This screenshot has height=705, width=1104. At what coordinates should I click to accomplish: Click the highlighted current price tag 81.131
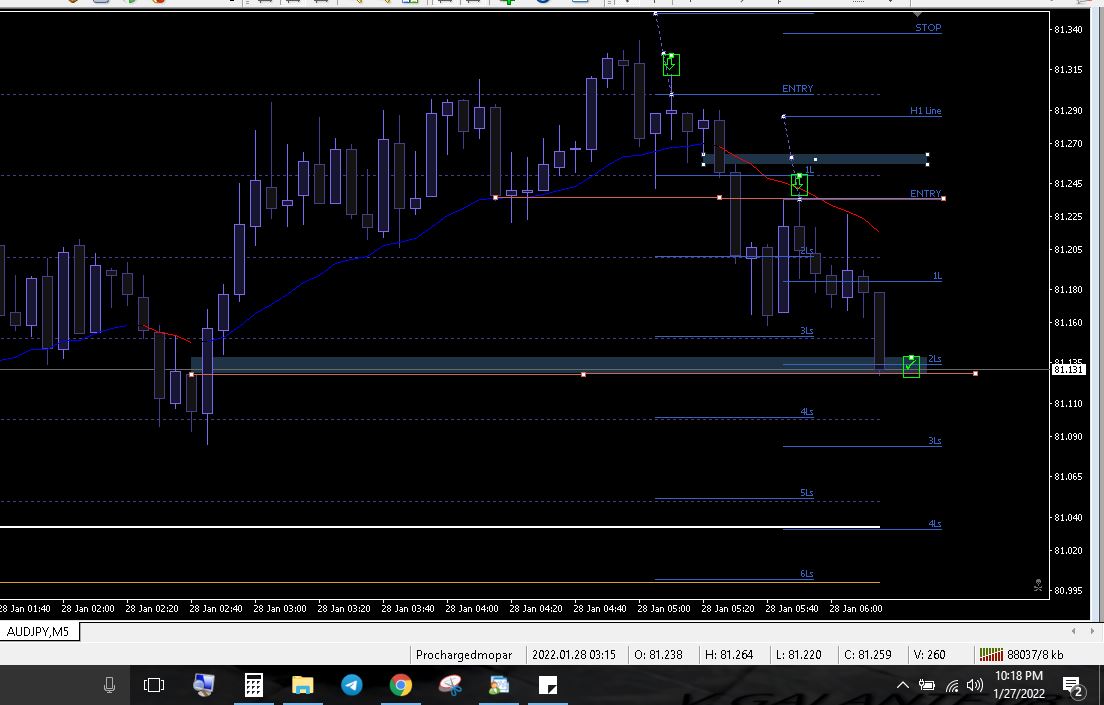(x=1068, y=369)
